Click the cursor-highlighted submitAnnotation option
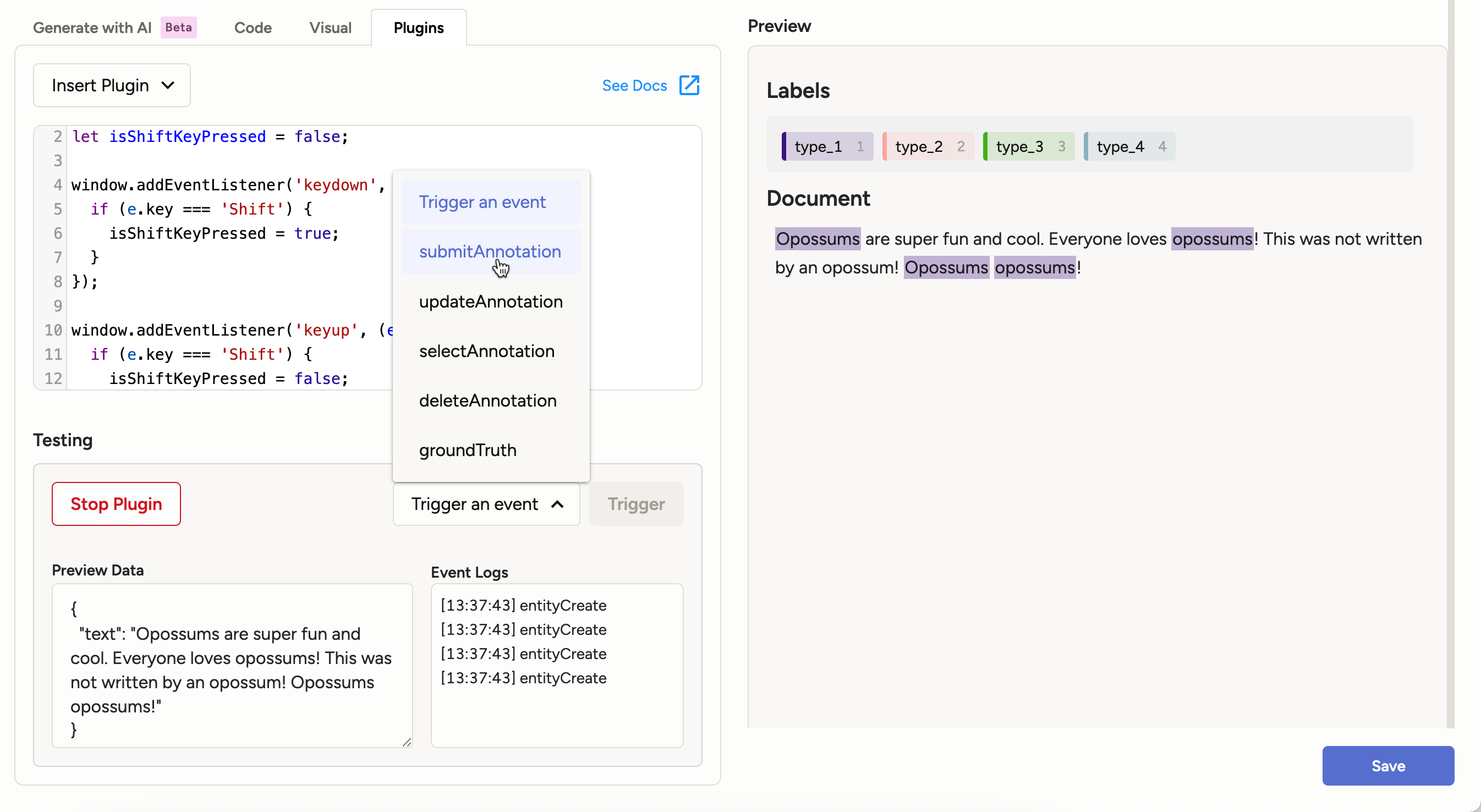 pos(489,251)
